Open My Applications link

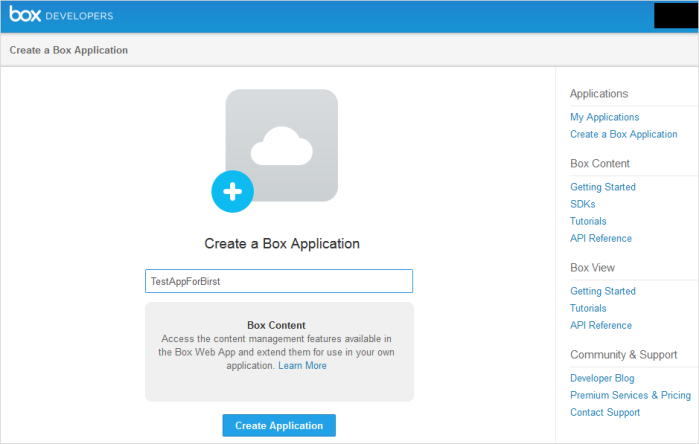[x=604, y=117]
